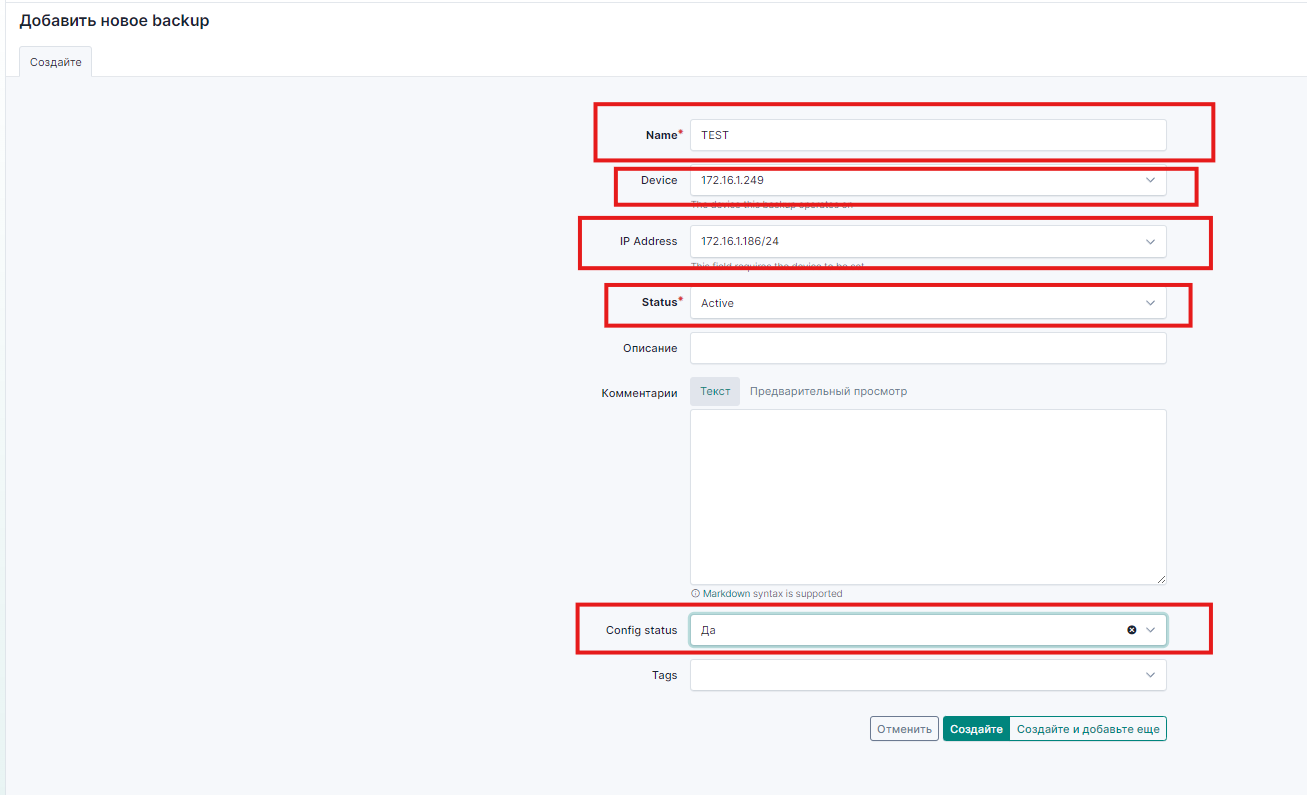Click Создайте и добавьте еще button
This screenshot has height=795, width=1307.
pyautogui.click(x=1088, y=729)
